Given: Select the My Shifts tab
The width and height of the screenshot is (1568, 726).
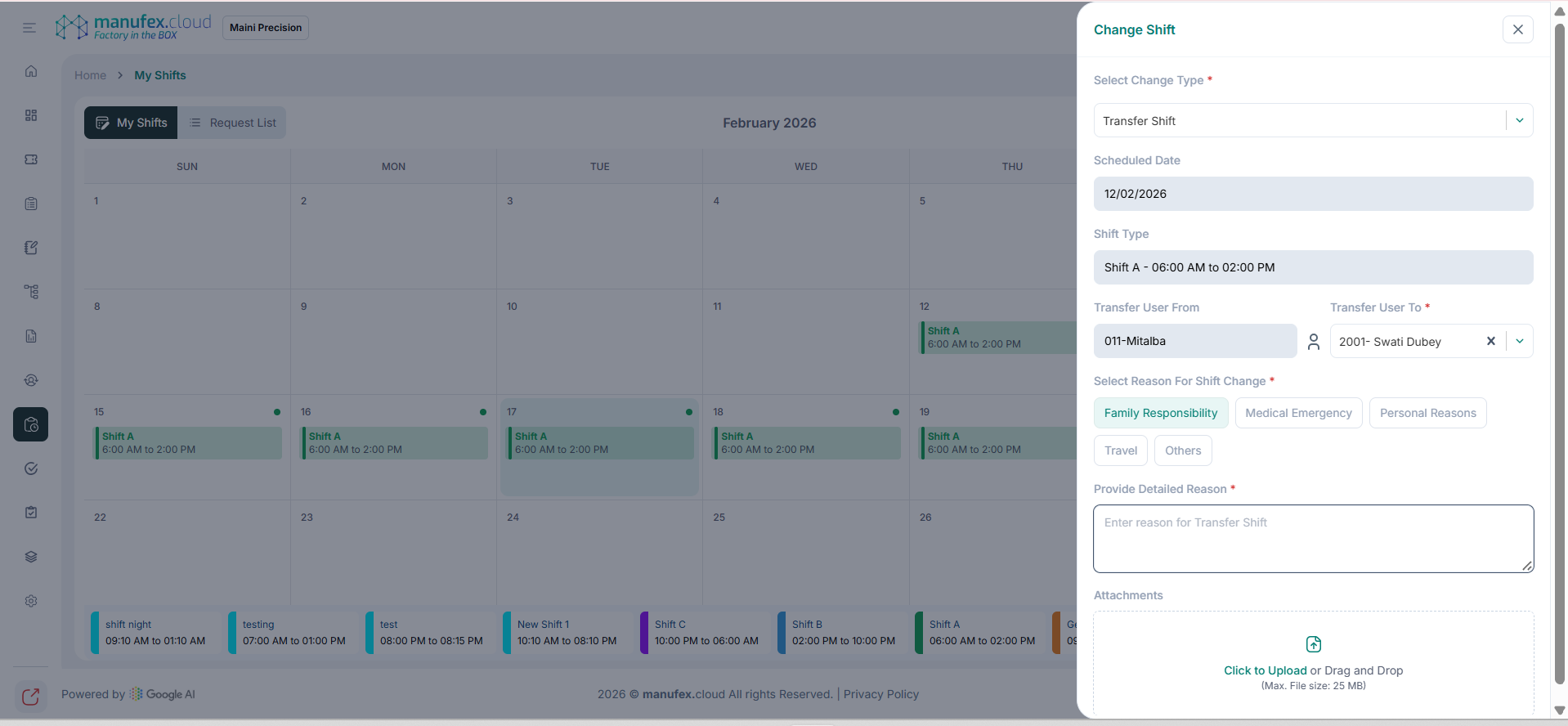Looking at the screenshot, I should pyautogui.click(x=132, y=123).
